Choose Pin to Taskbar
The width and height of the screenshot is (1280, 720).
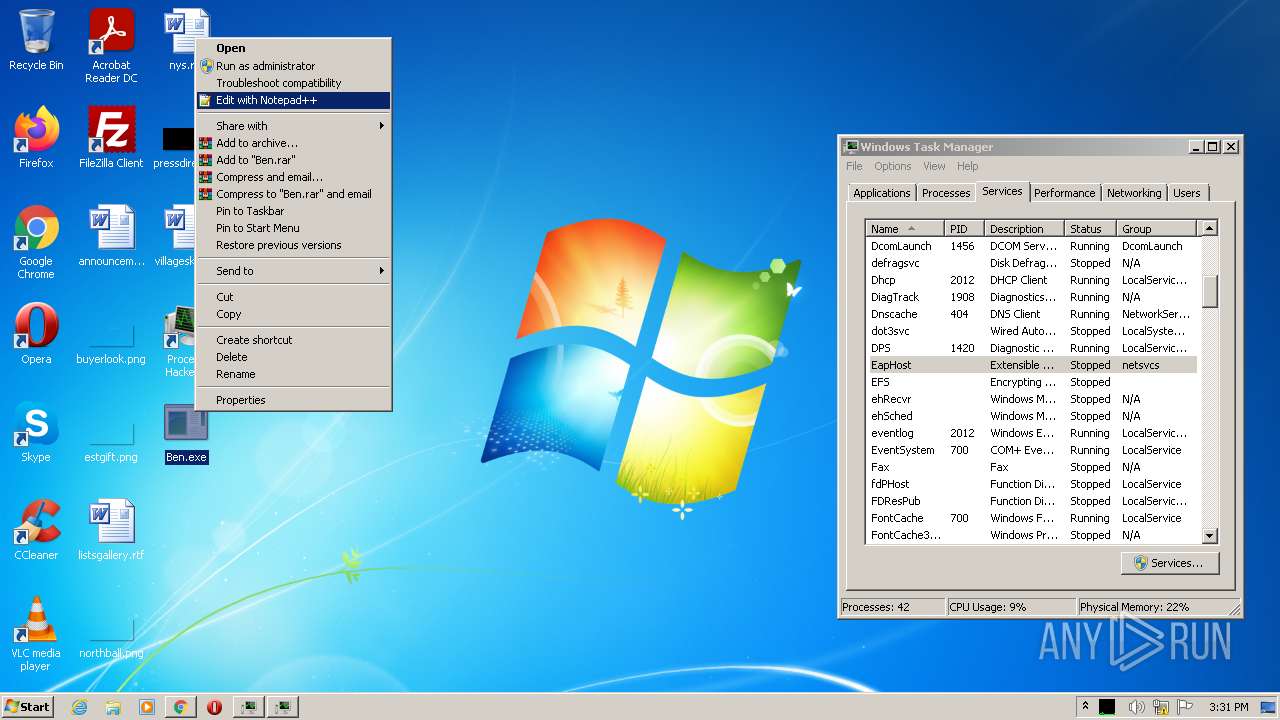tap(293, 211)
